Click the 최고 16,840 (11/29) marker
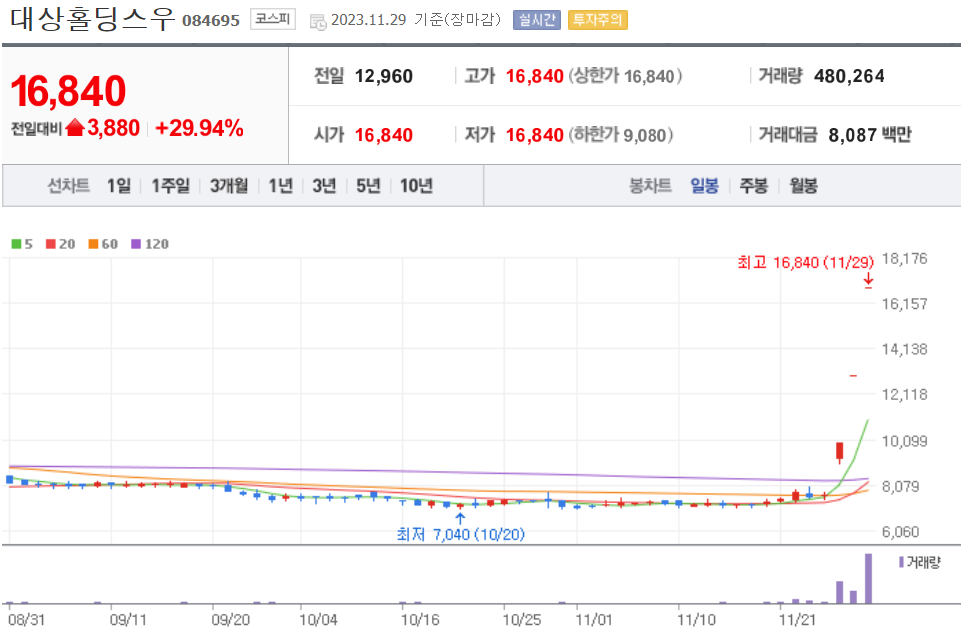This screenshot has height=642, width=961. 805,263
